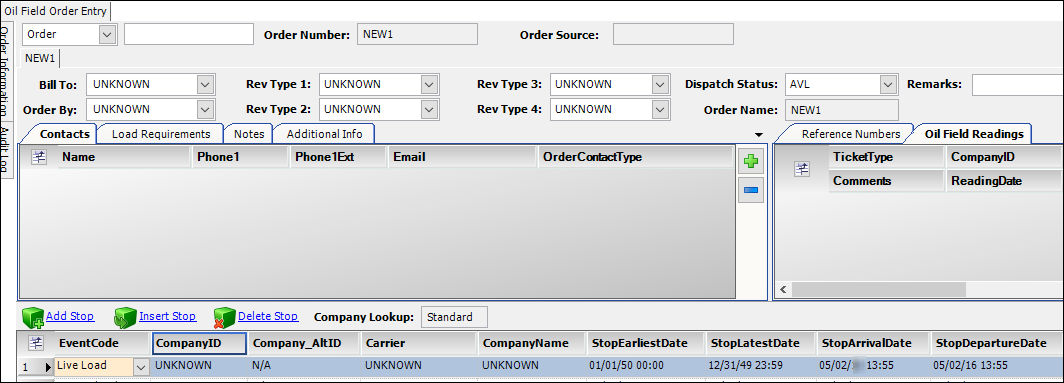Open Oil Field Readings grid column chooser icon
The height and width of the screenshot is (383, 1064).
pos(802,170)
